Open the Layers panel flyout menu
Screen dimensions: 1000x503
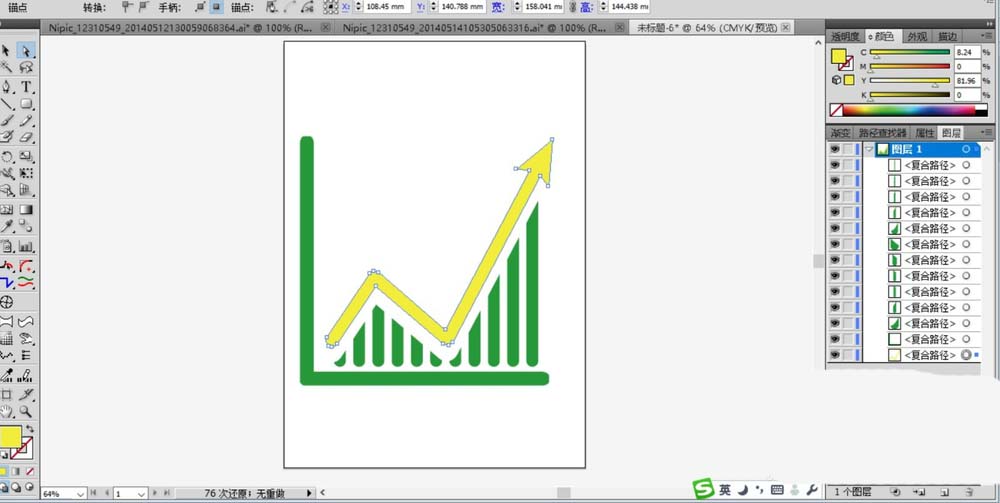point(988,133)
